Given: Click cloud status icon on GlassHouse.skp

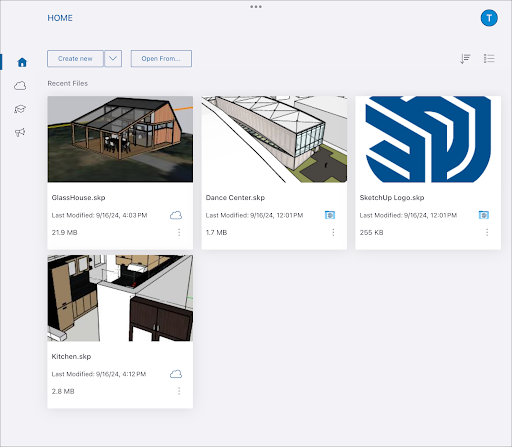Looking at the screenshot, I should [x=176, y=215].
